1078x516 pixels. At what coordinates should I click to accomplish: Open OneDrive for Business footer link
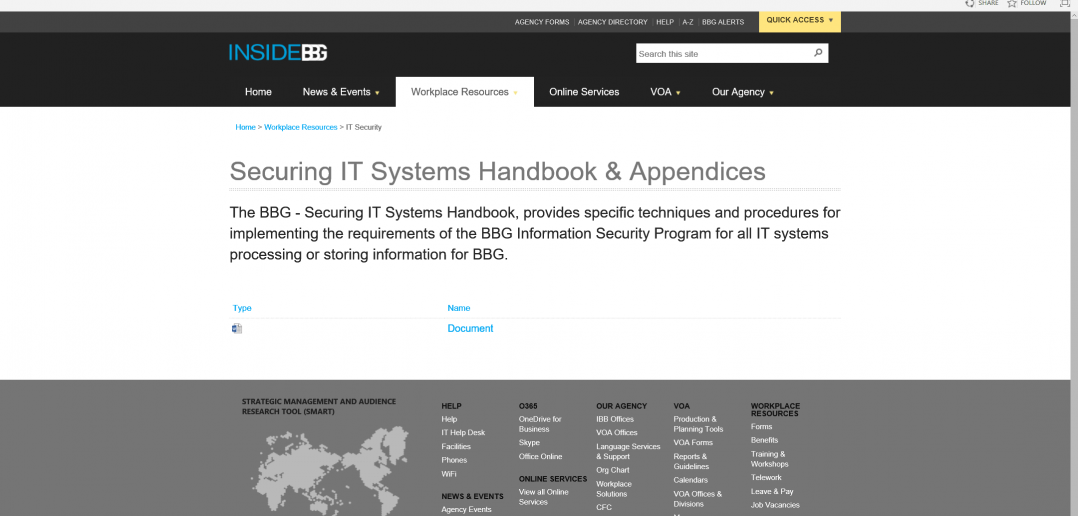tap(540, 424)
